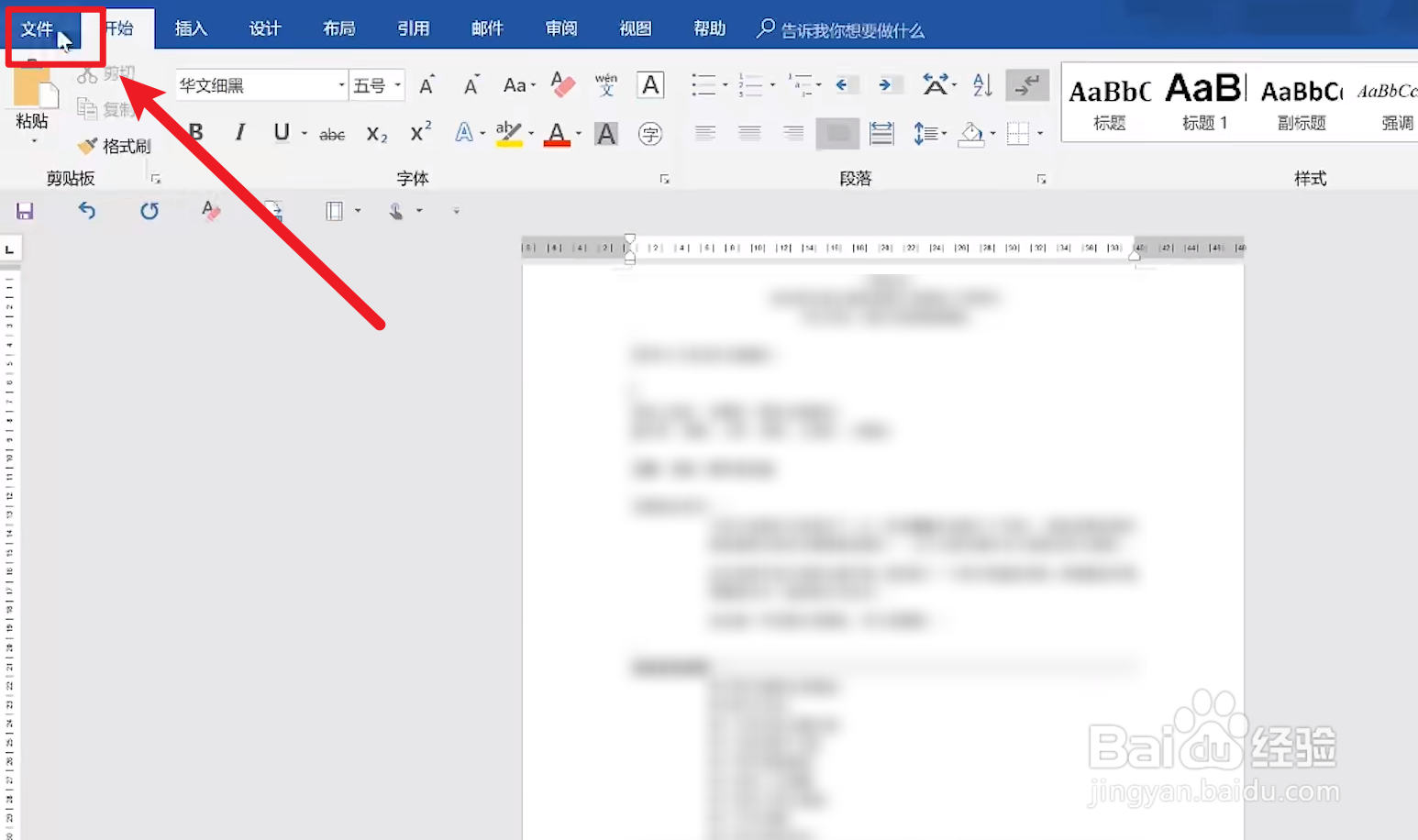Toggle show paragraph marks icon
Image resolution: width=1418 pixels, height=840 pixels.
1027,85
